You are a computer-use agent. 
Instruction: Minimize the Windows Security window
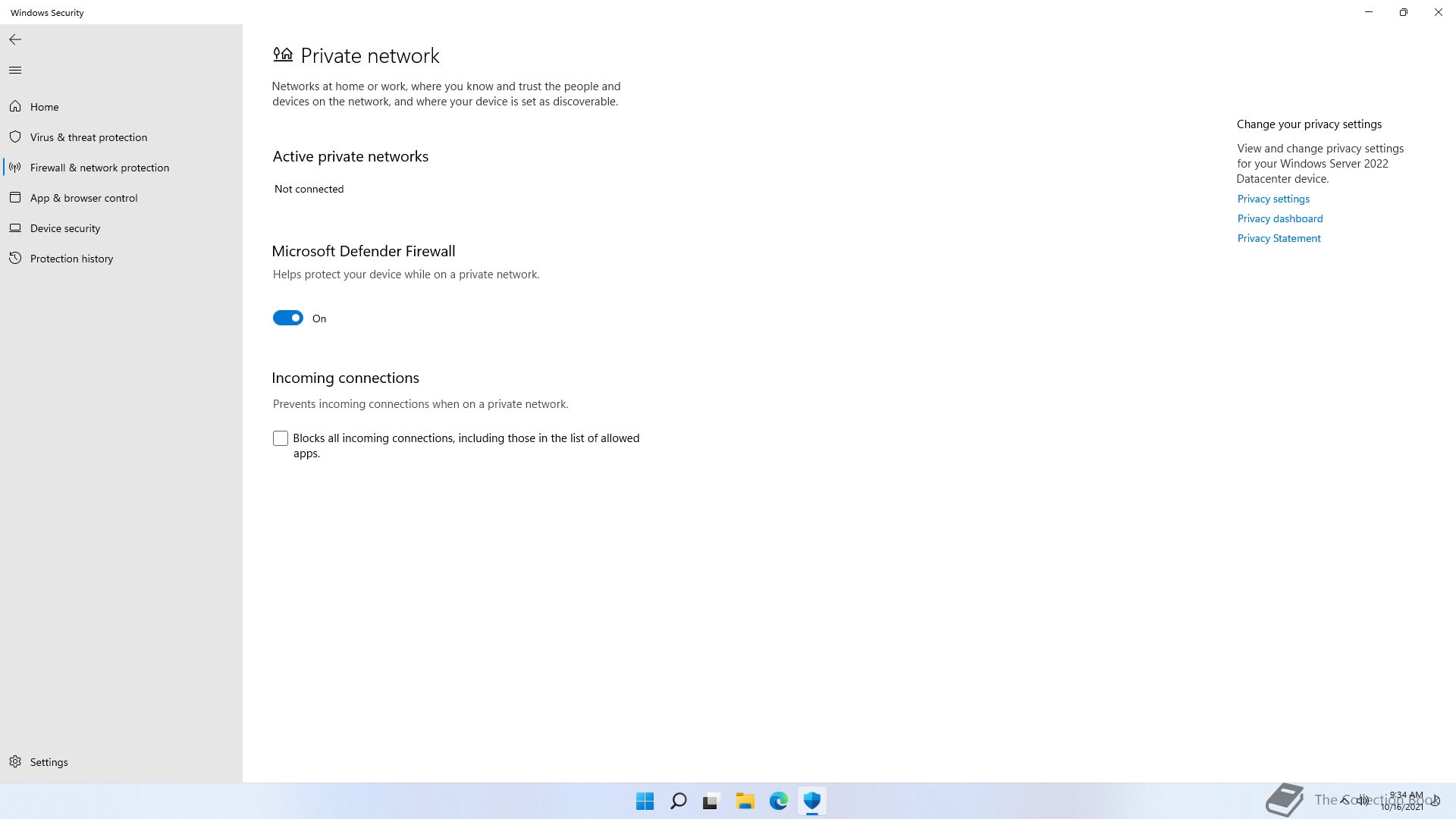pyautogui.click(x=1369, y=12)
